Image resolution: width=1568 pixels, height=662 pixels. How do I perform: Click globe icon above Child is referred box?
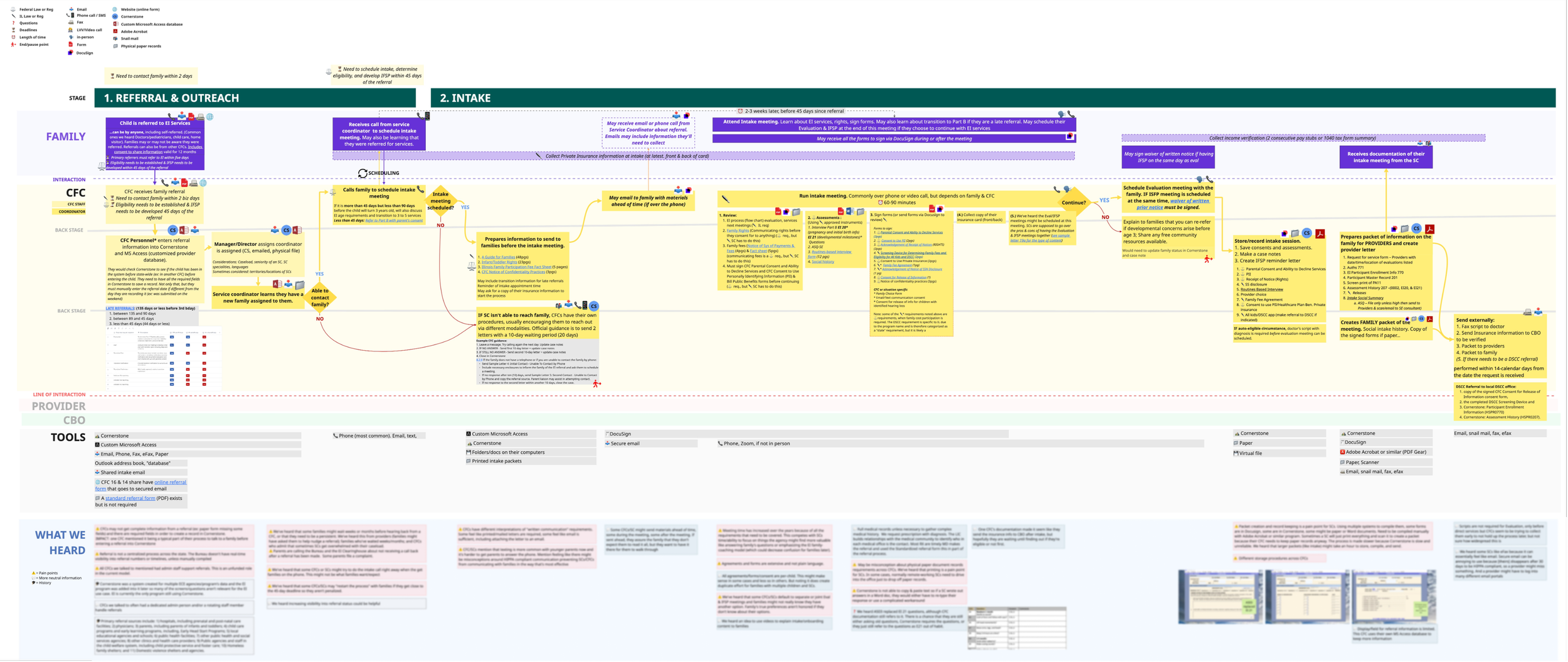[x=209, y=117]
